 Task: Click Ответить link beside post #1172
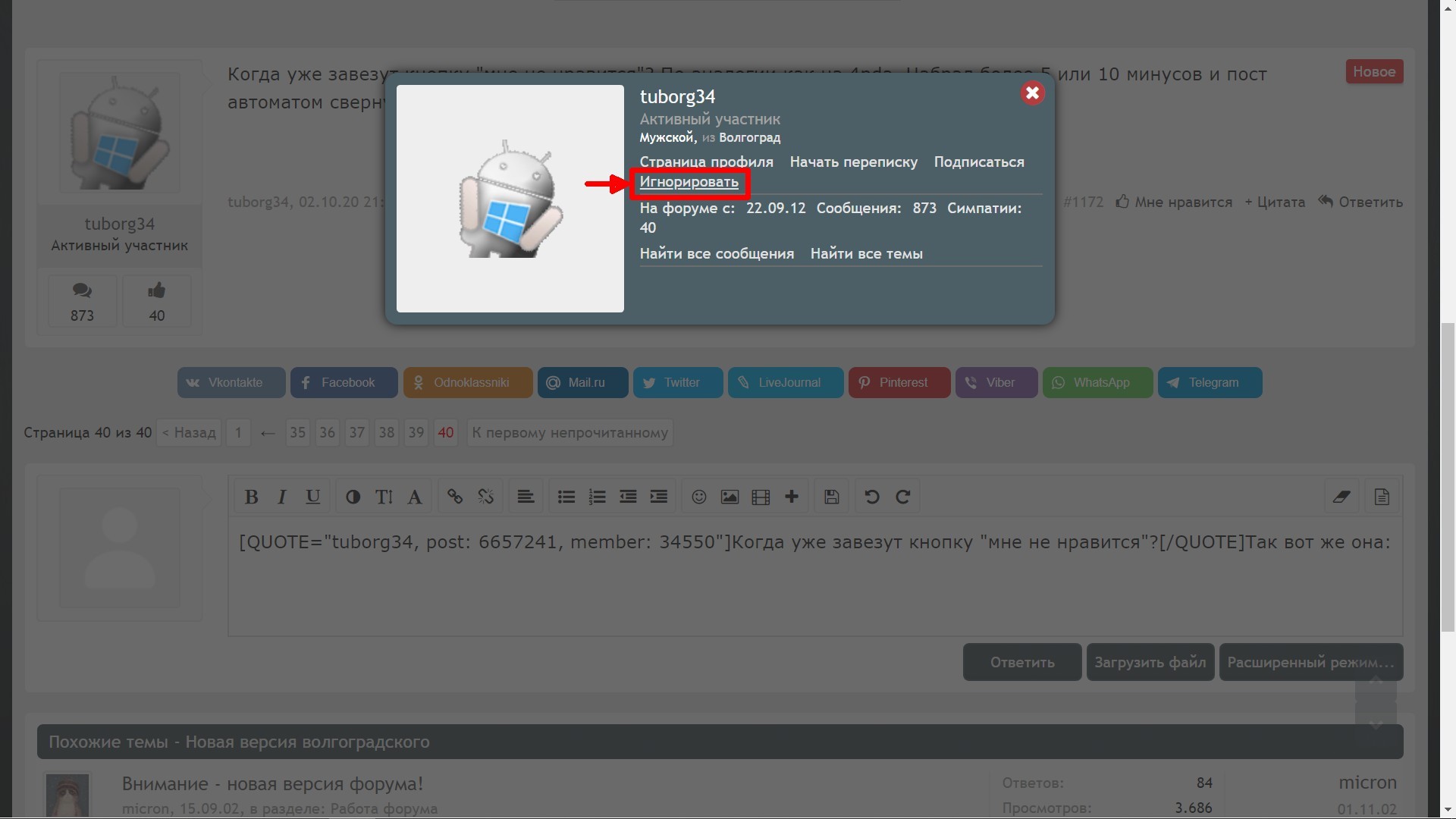[x=1360, y=202]
